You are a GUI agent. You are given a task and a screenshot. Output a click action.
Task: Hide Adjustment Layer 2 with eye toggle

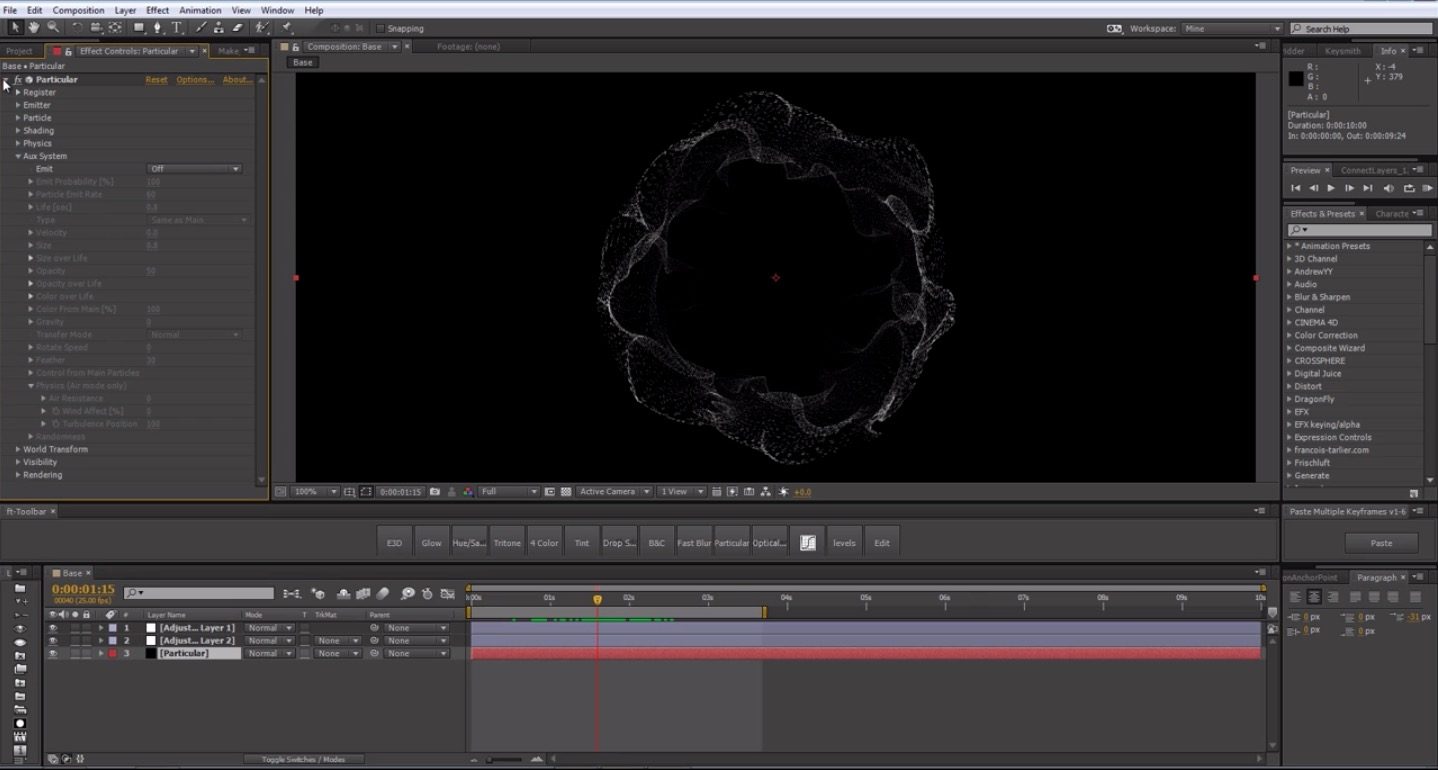coord(53,640)
